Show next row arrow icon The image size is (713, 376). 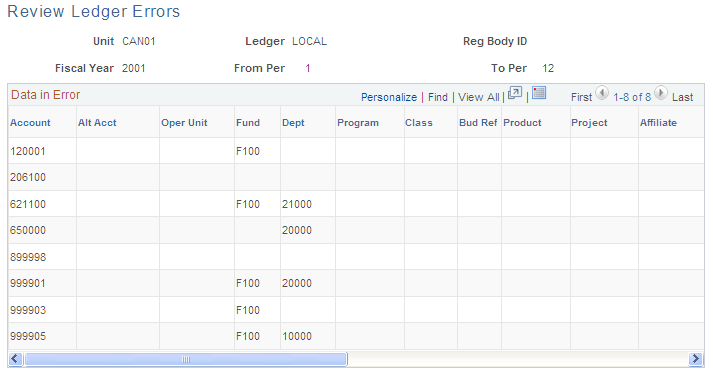[661, 93]
